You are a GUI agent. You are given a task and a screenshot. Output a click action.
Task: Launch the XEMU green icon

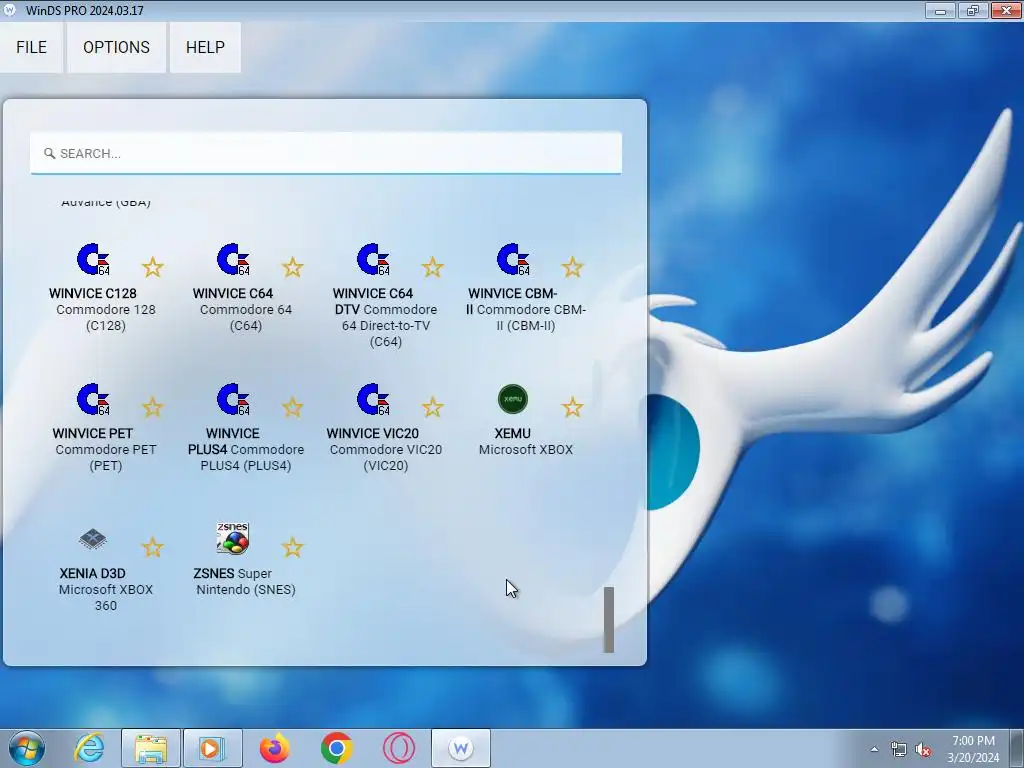[x=513, y=399]
